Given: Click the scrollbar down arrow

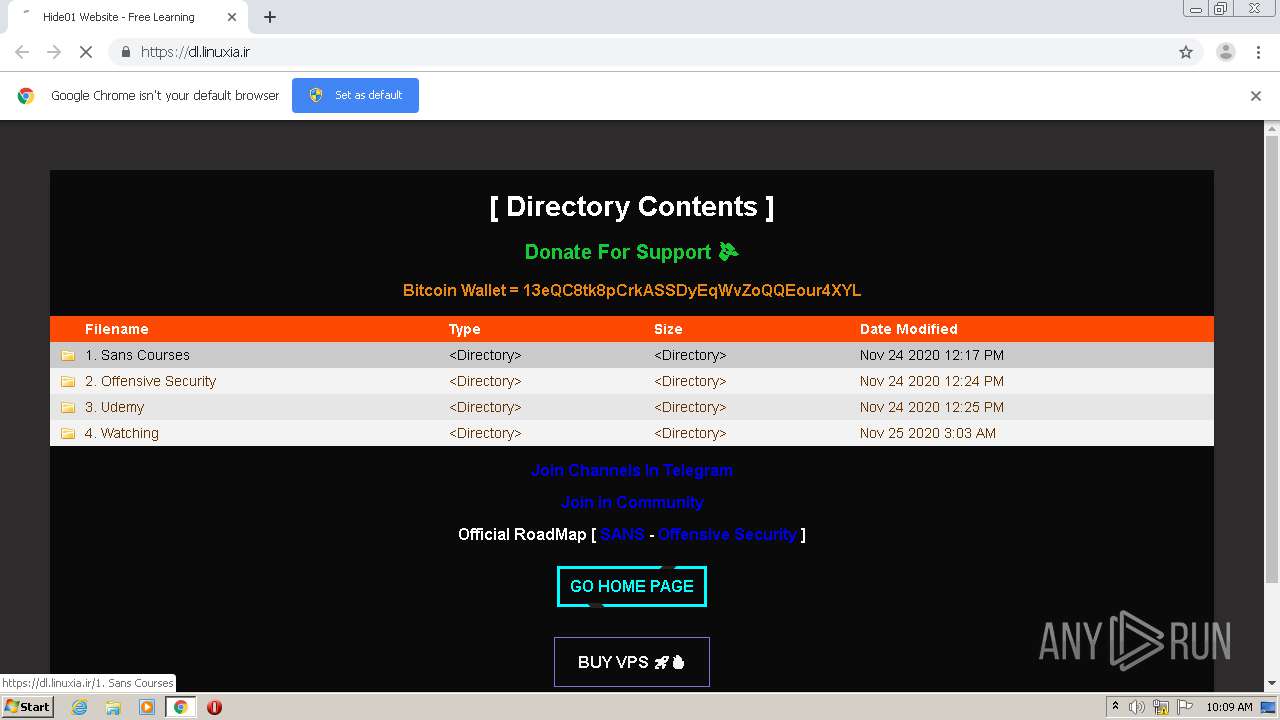Looking at the screenshot, I should 1272,684.
